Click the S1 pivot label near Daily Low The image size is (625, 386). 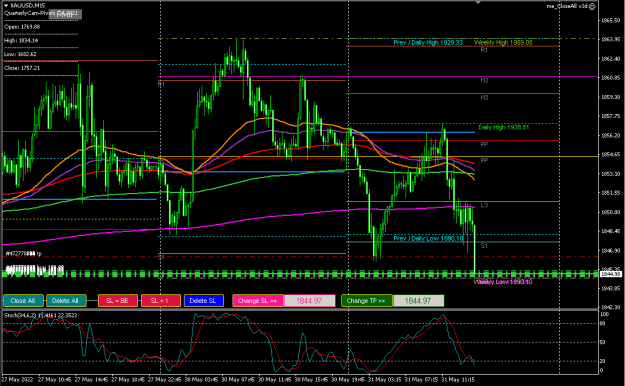pyautogui.click(x=484, y=246)
